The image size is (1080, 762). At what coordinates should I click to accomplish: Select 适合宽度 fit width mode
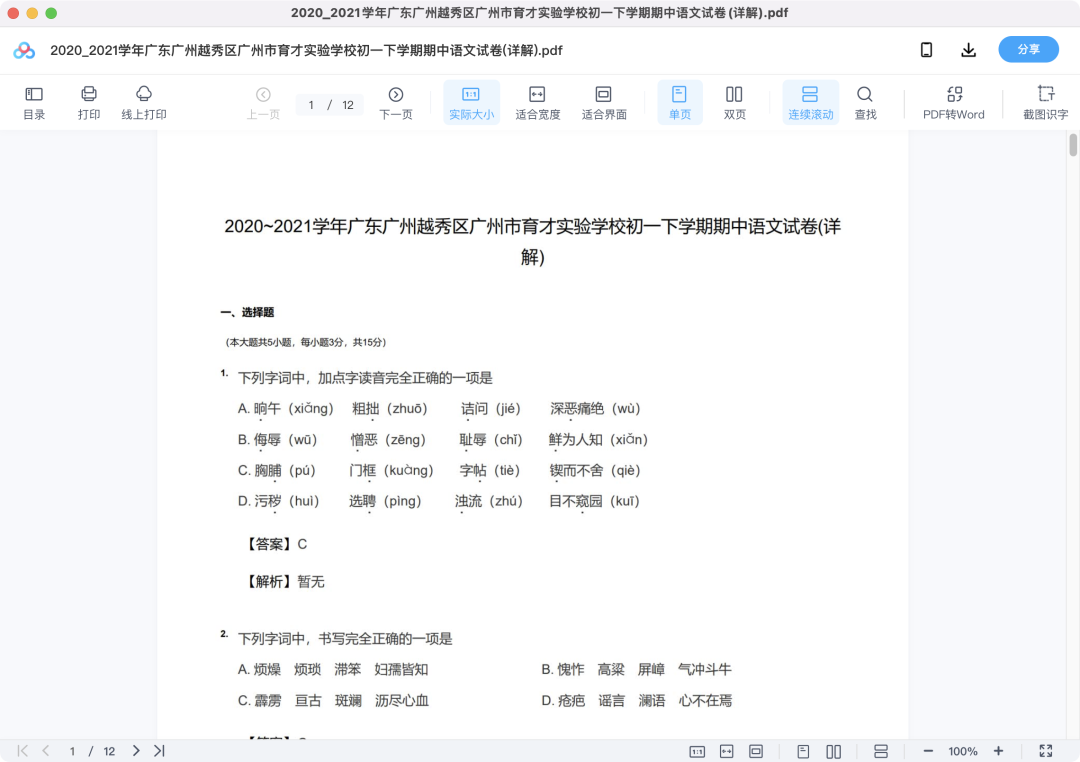coord(537,103)
